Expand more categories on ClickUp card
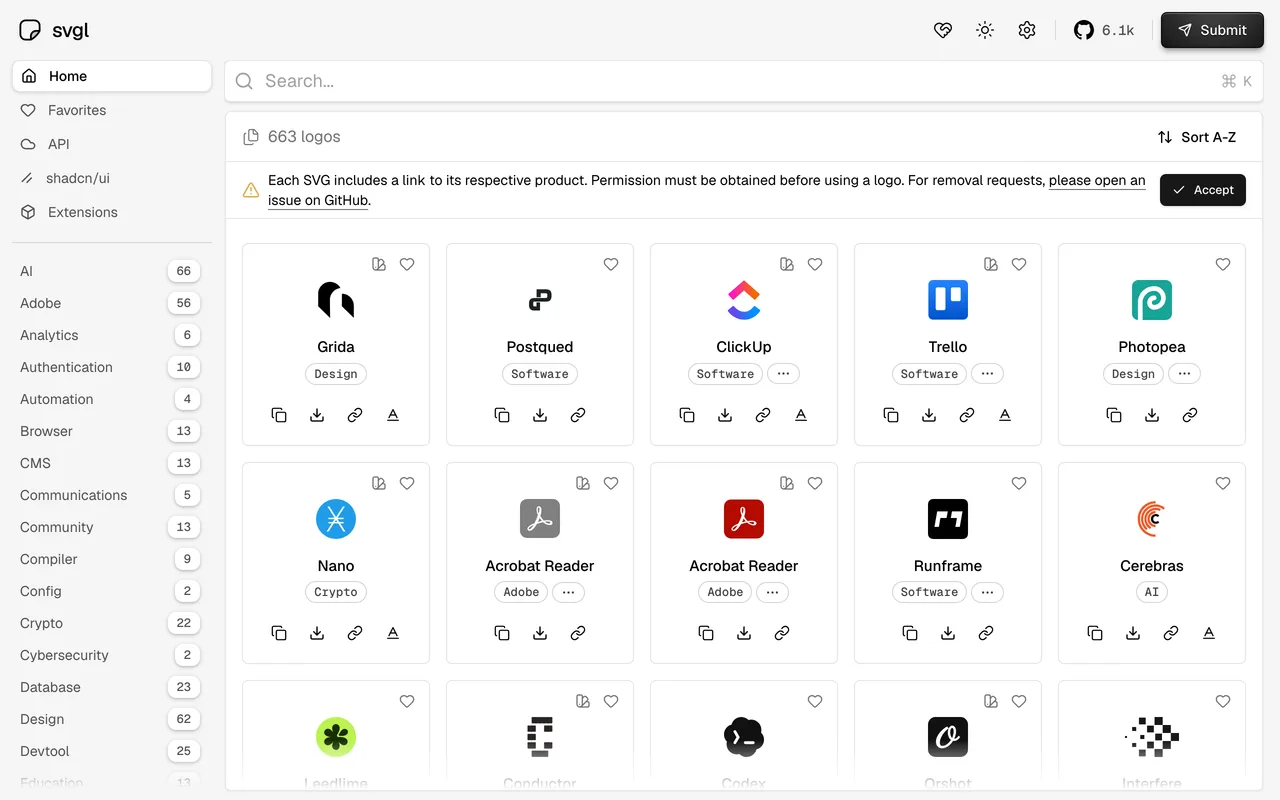The width and height of the screenshot is (1280, 800). click(783, 374)
